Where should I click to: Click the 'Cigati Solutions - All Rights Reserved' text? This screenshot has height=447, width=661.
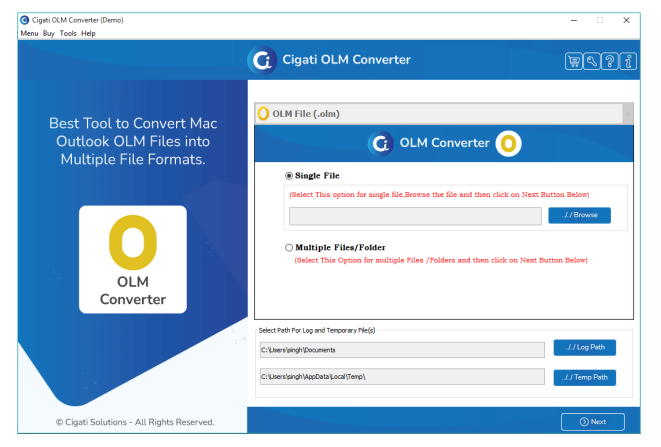click(x=135, y=422)
